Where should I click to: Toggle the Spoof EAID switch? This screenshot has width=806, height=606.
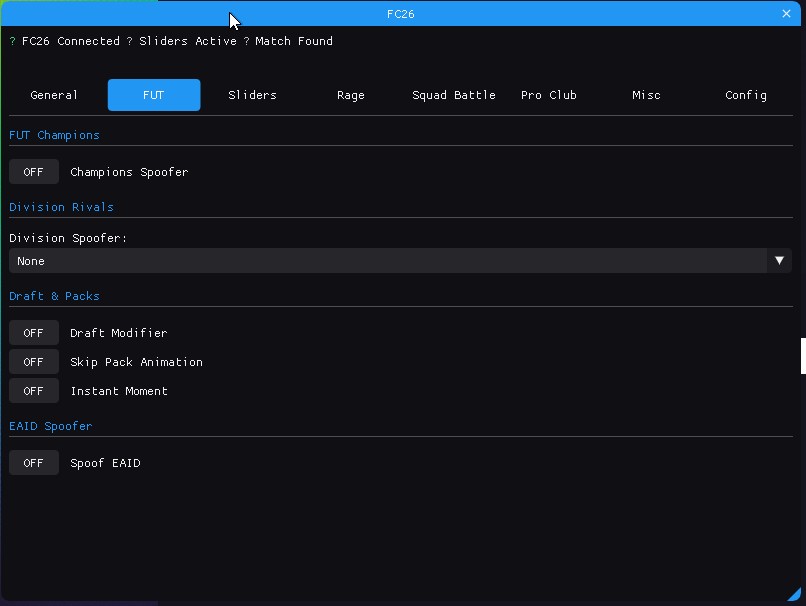34,463
